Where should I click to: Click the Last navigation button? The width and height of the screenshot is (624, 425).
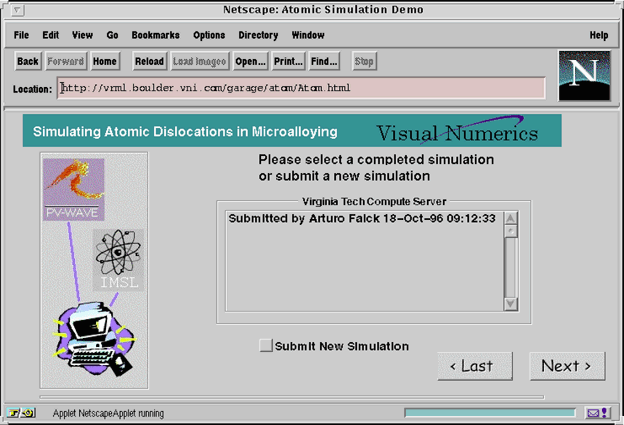475,366
